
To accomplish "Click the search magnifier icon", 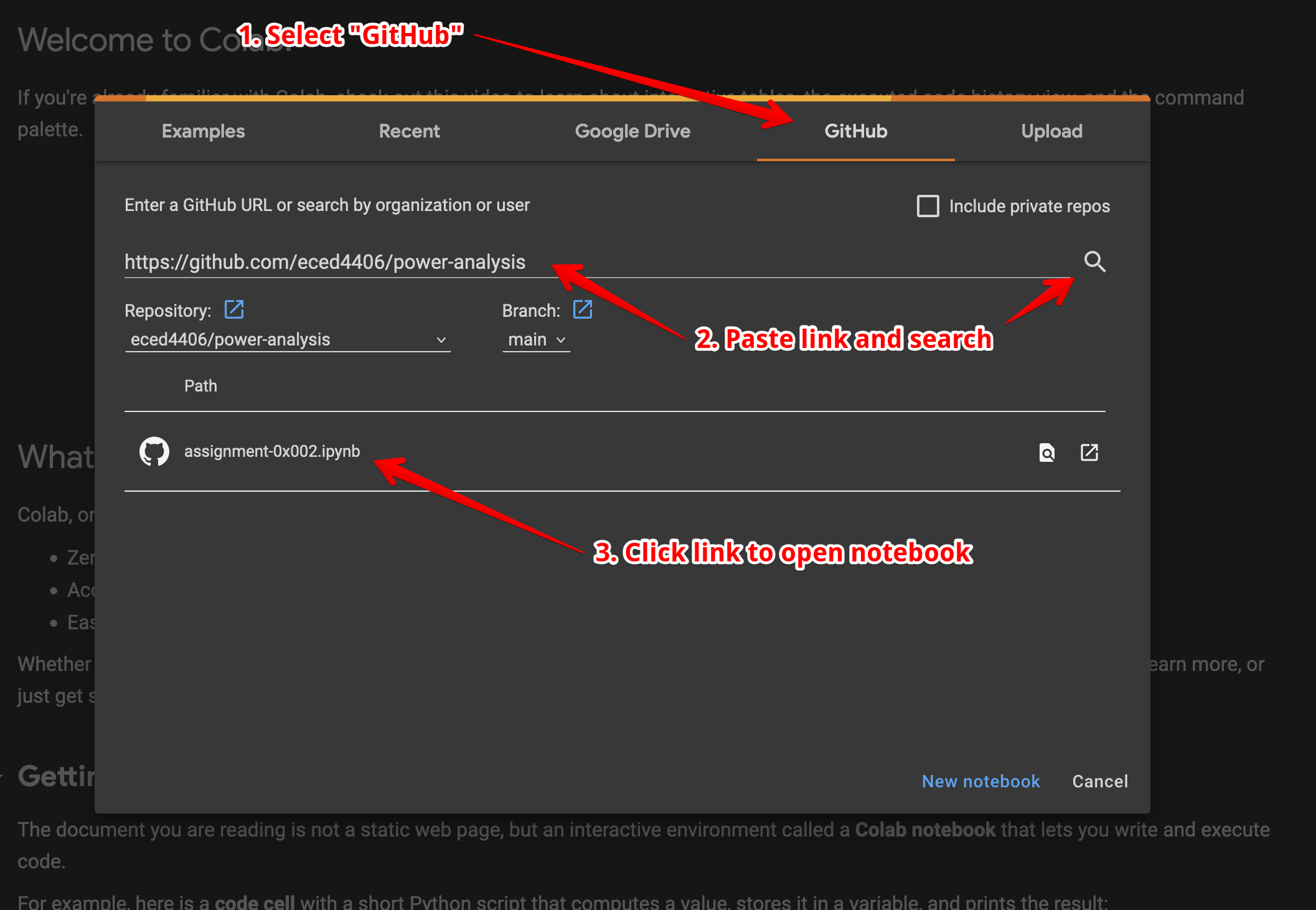I will pos(1094,261).
